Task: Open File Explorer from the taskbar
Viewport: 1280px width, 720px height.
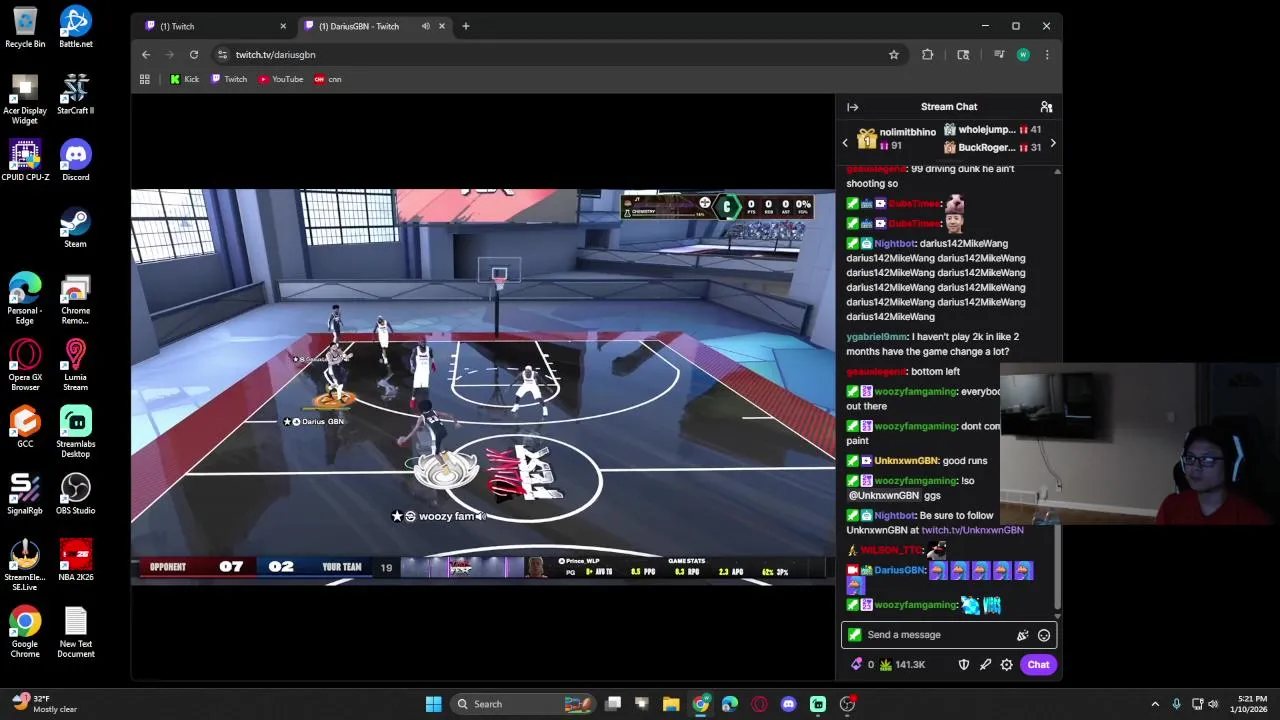Action: click(671, 704)
